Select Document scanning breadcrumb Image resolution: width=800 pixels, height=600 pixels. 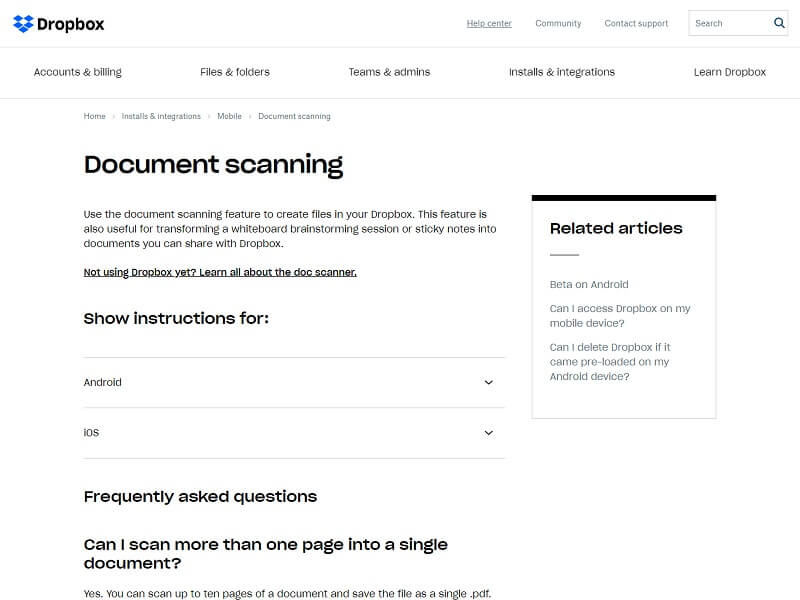point(294,116)
